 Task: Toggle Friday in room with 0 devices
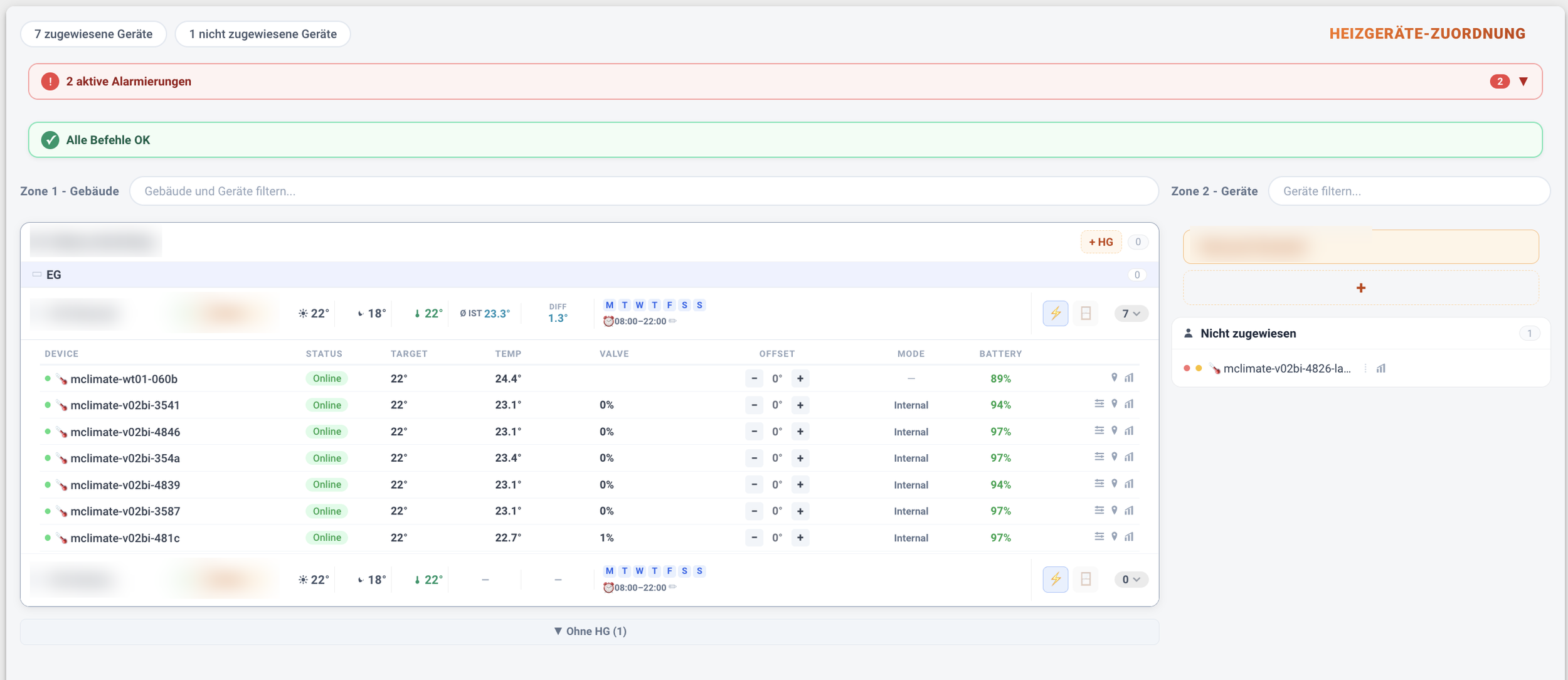669,571
